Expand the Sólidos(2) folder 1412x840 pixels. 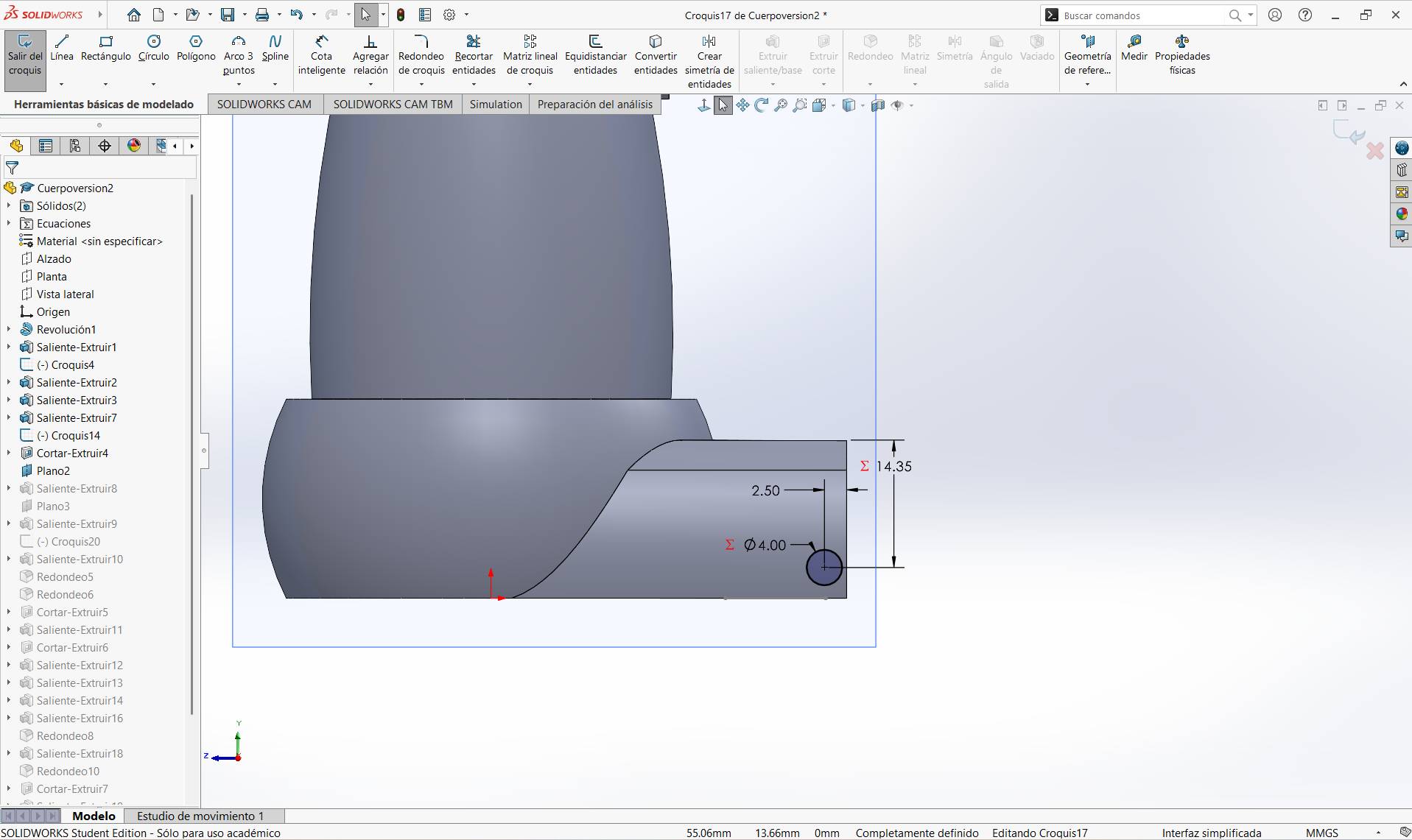pyautogui.click(x=9, y=205)
